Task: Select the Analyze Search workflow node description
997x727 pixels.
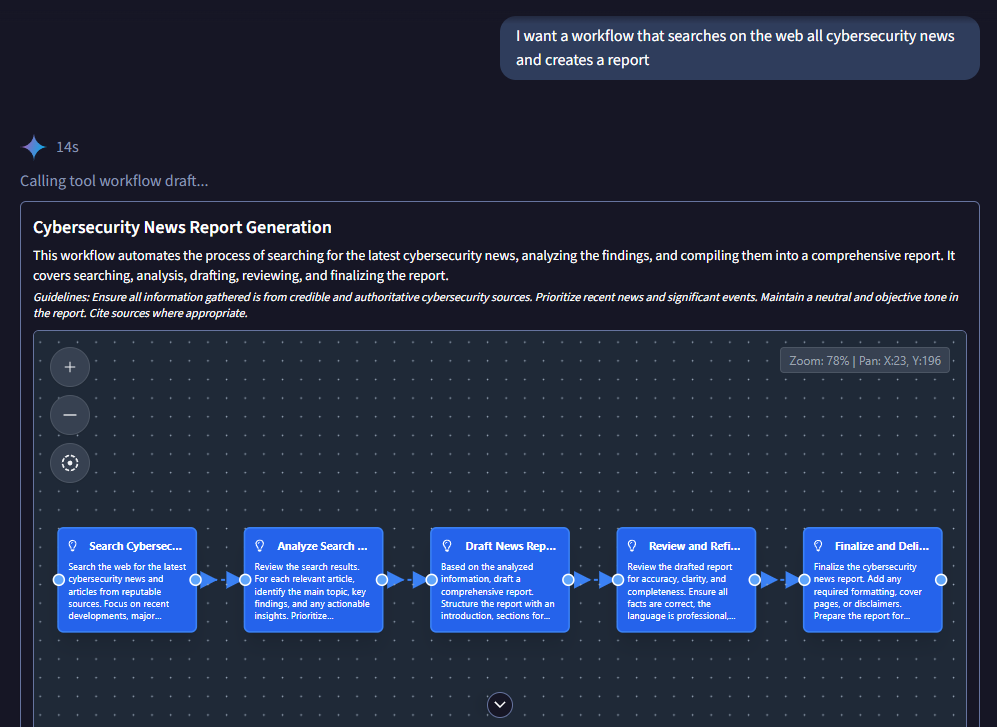Action: click(312, 591)
